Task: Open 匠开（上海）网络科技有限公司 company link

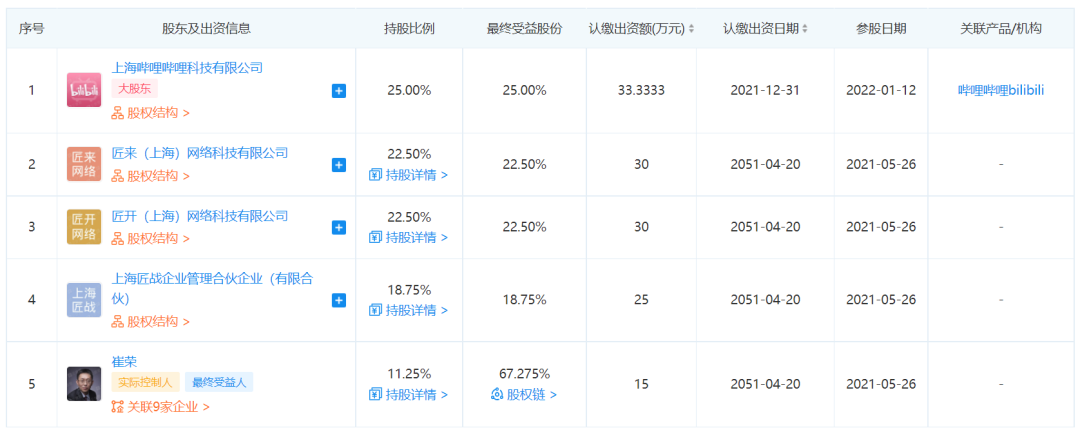Action: click(200, 216)
